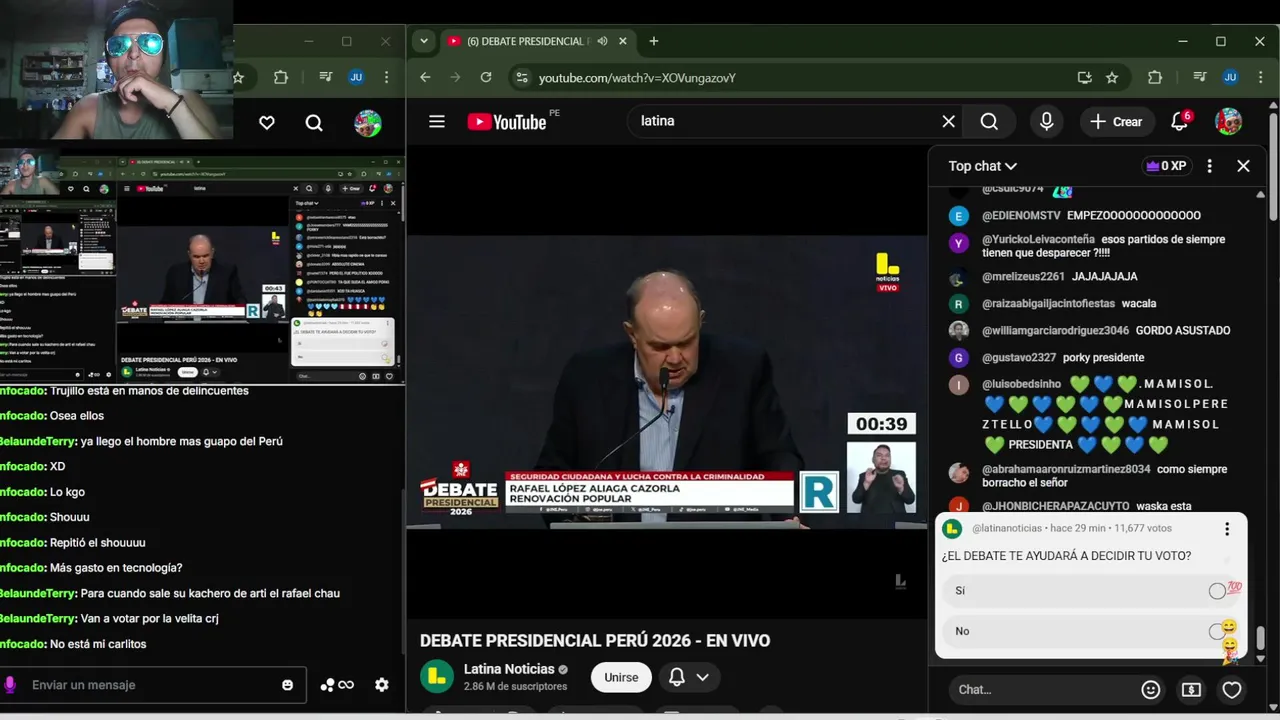Screen dimensions: 1280x720
Task: Open search icon in left window
Action: tap(314, 123)
